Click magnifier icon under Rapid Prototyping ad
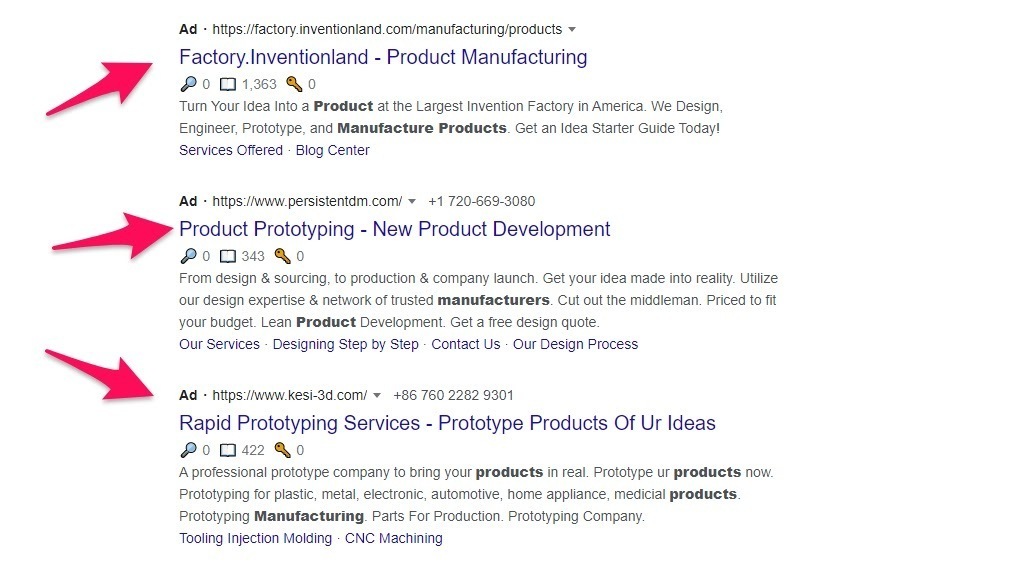The width and height of the screenshot is (1010, 582). pos(188,451)
